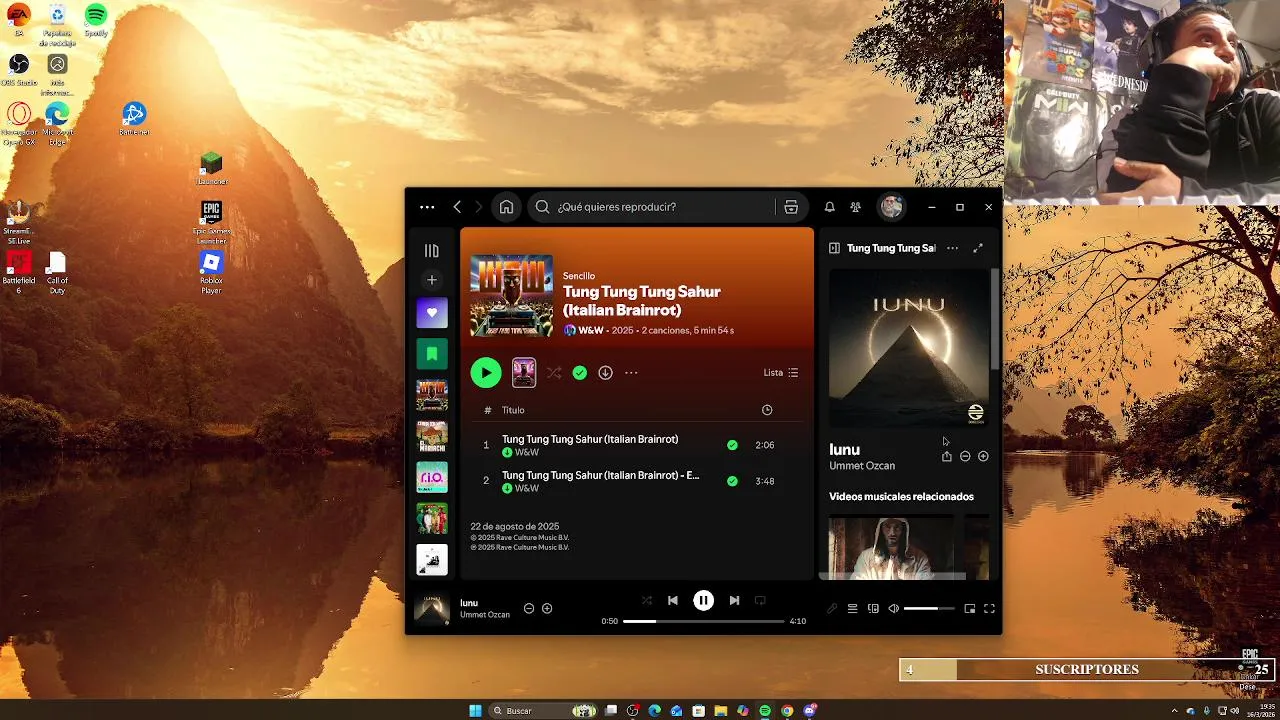Toggle repeat in the player controls
This screenshot has width=1280, height=720.
[760, 600]
